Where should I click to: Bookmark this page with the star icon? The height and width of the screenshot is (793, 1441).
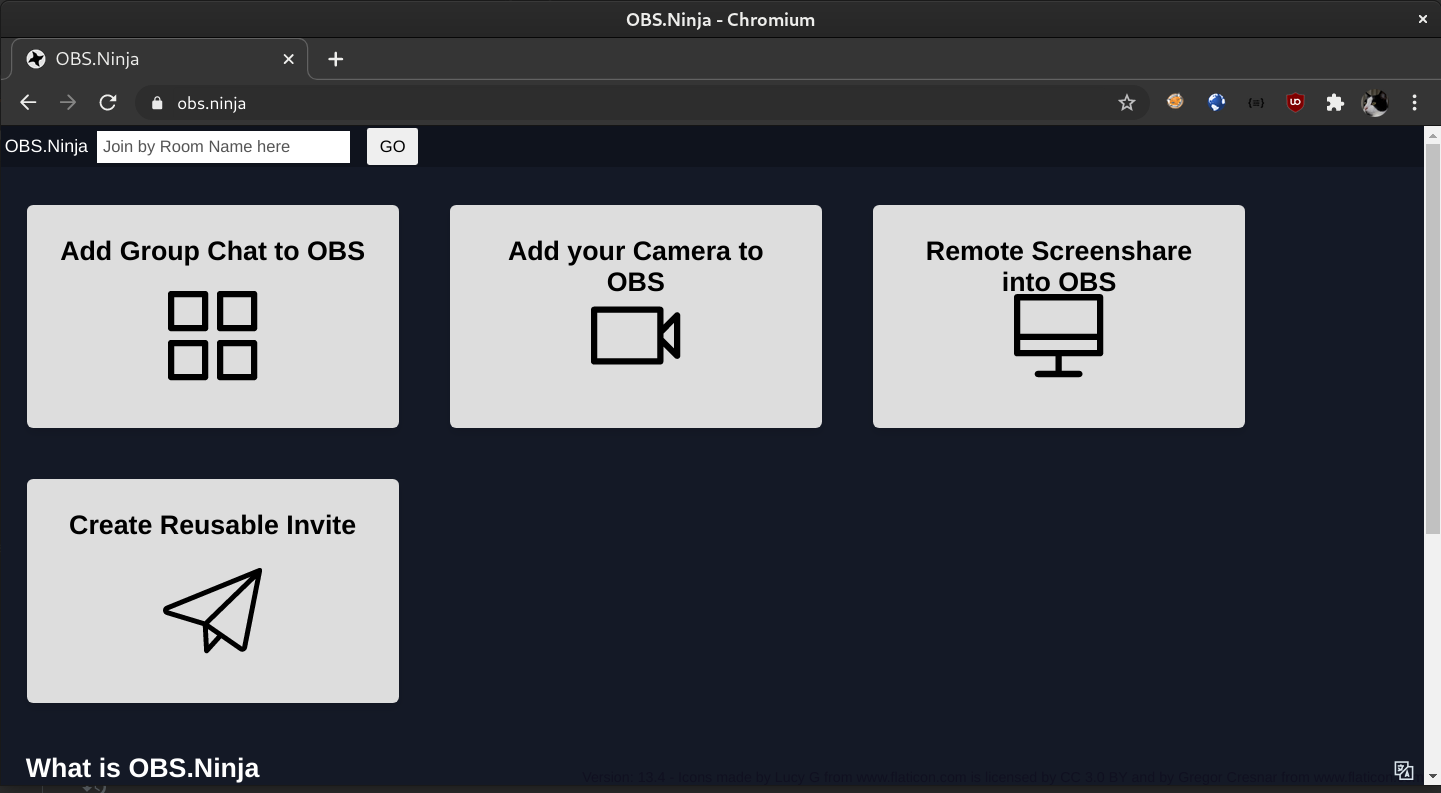tap(1127, 102)
